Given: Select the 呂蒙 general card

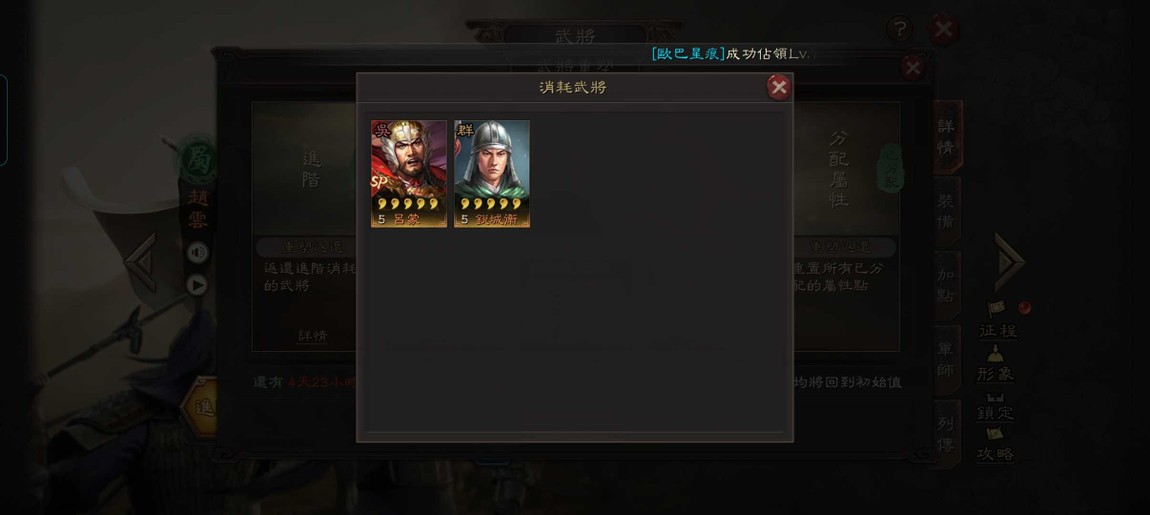Looking at the screenshot, I should tap(409, 174).
